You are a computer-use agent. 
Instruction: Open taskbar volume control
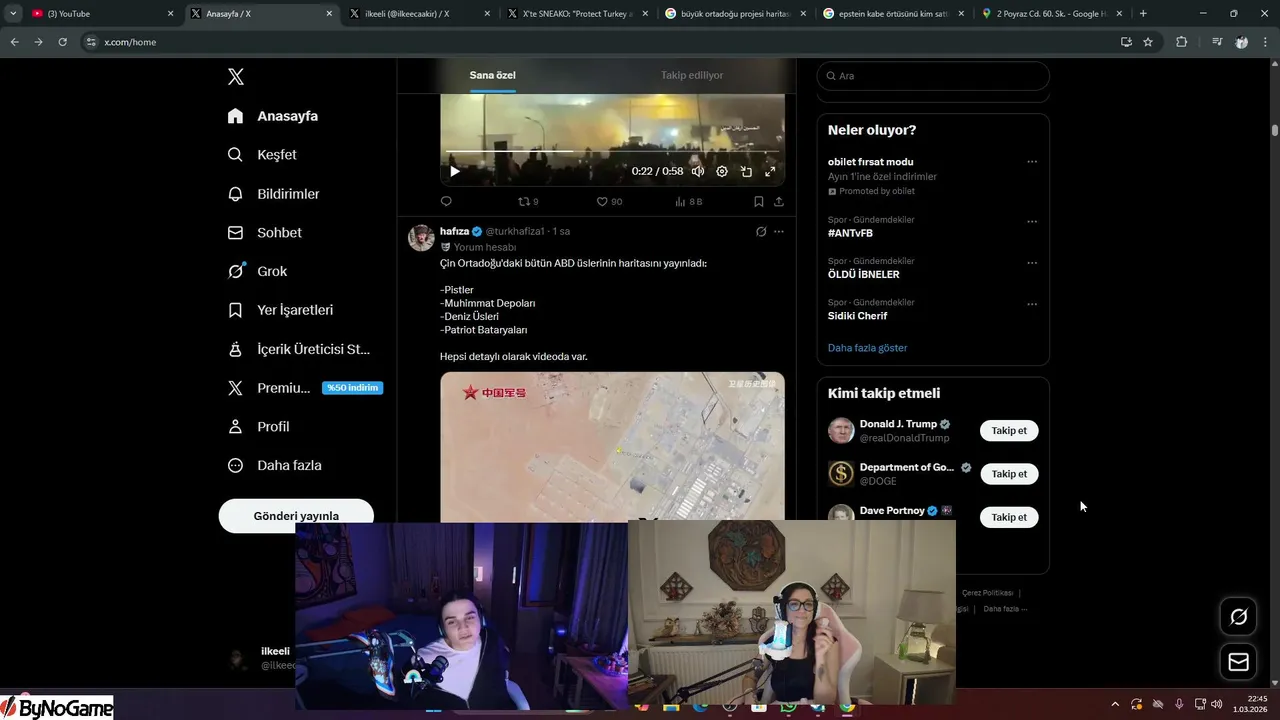[x=1217, y=704]
